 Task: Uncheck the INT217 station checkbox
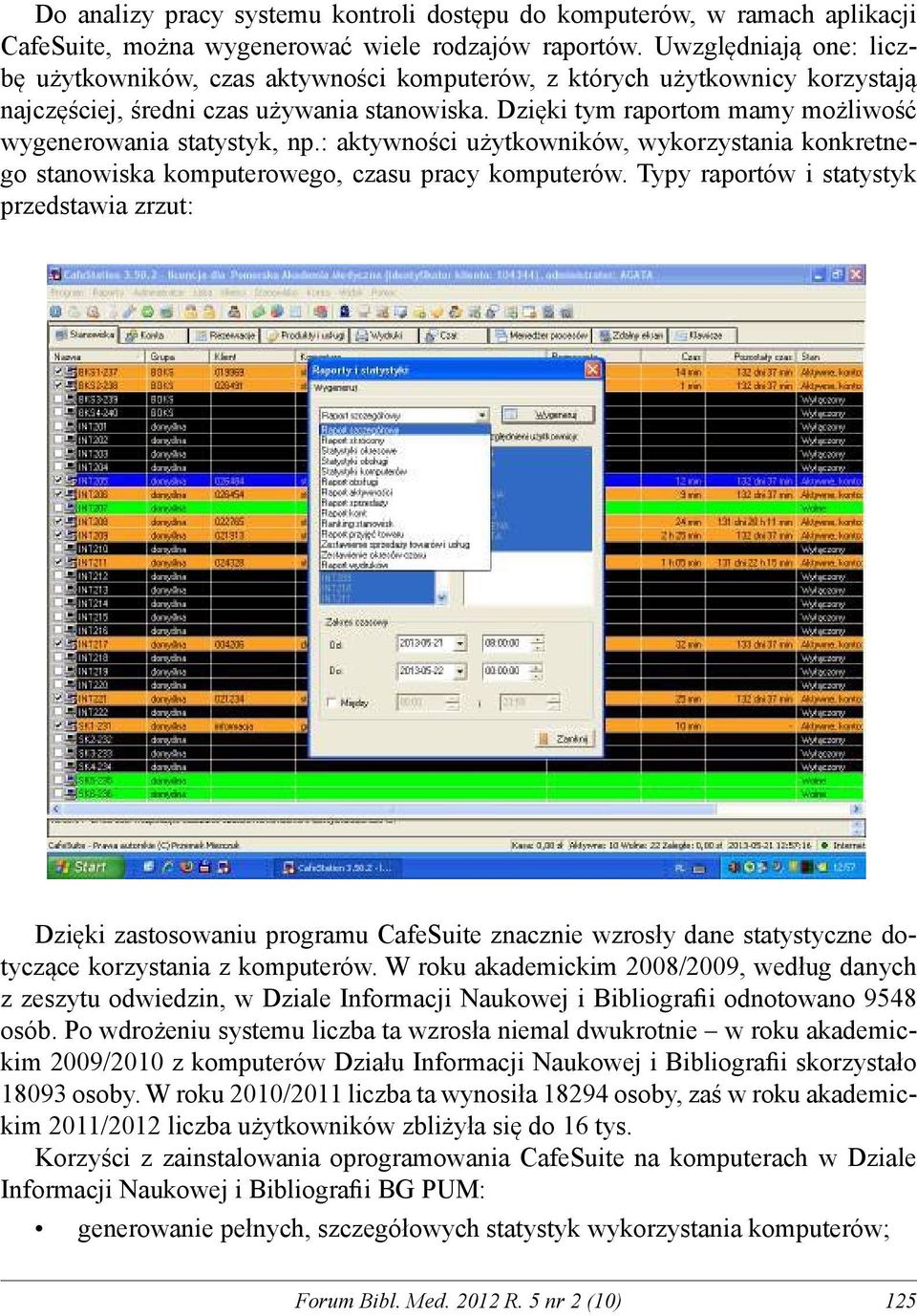[x=60, y=644]
